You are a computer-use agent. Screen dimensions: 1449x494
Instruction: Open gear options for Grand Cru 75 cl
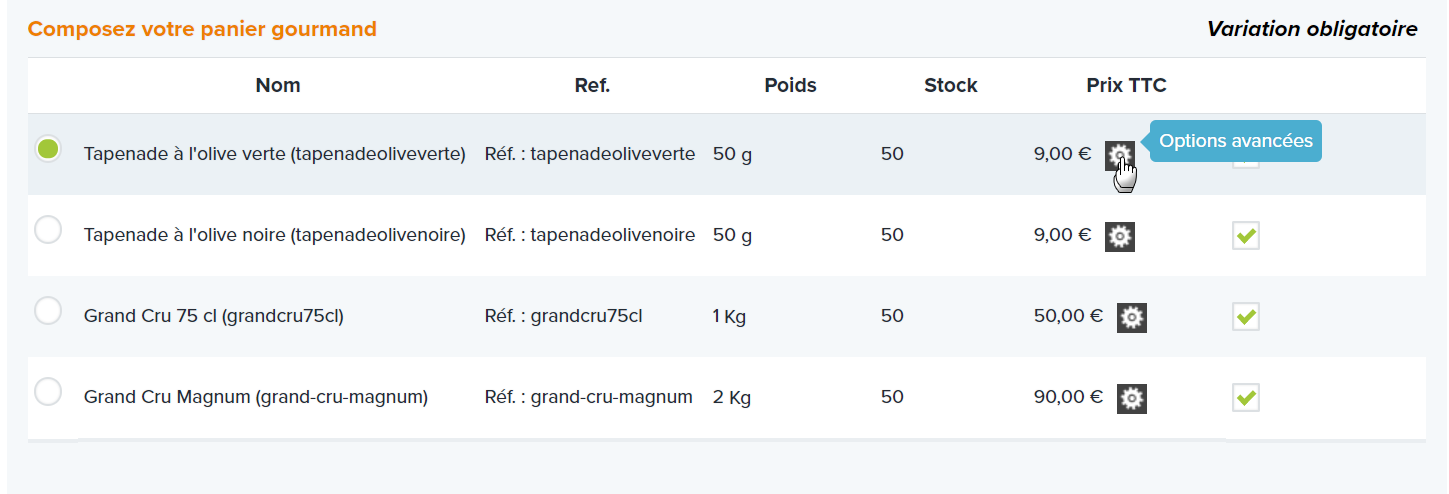(1132, 317)
